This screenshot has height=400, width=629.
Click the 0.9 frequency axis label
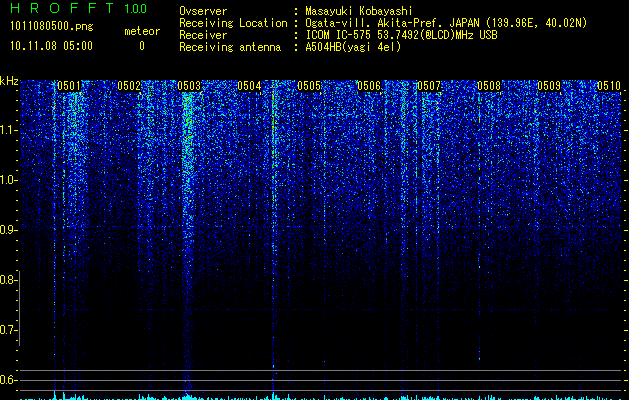[x=7, y=230]
